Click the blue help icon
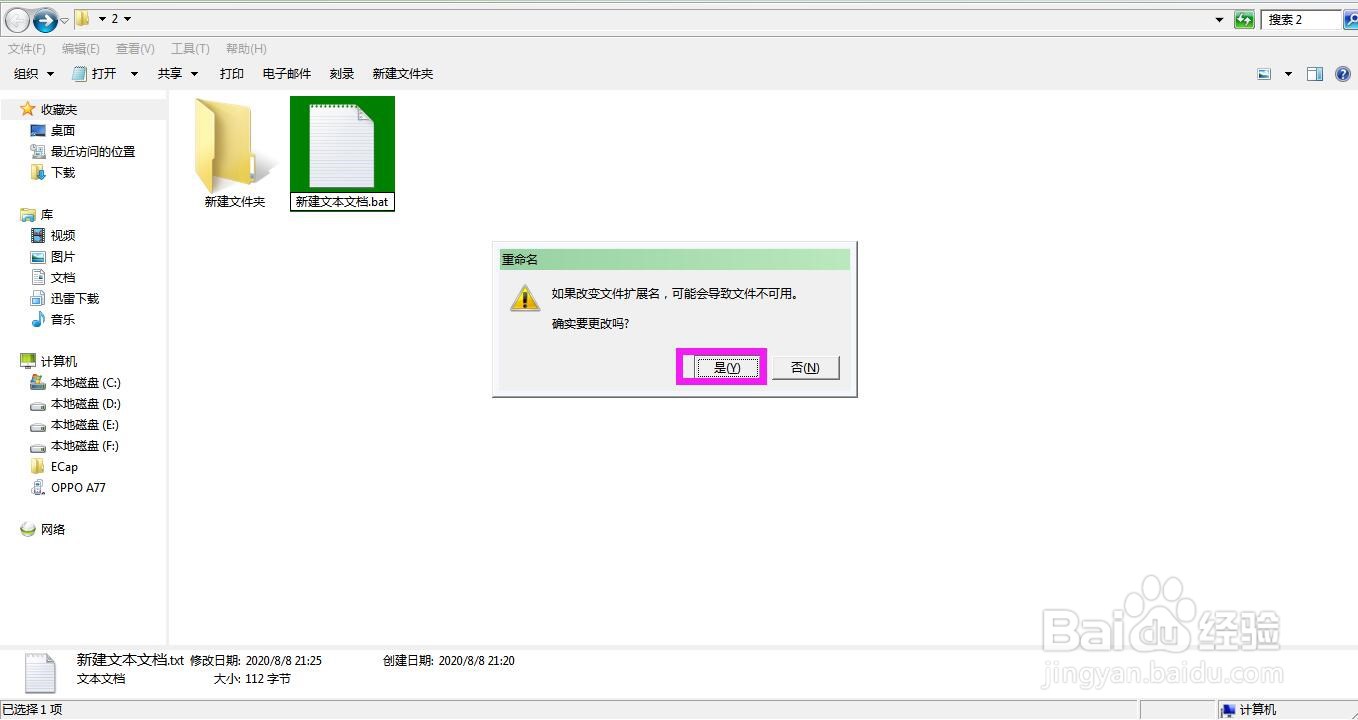The height and width of the screenshot is (720, 1358). tap(1343, 74)
